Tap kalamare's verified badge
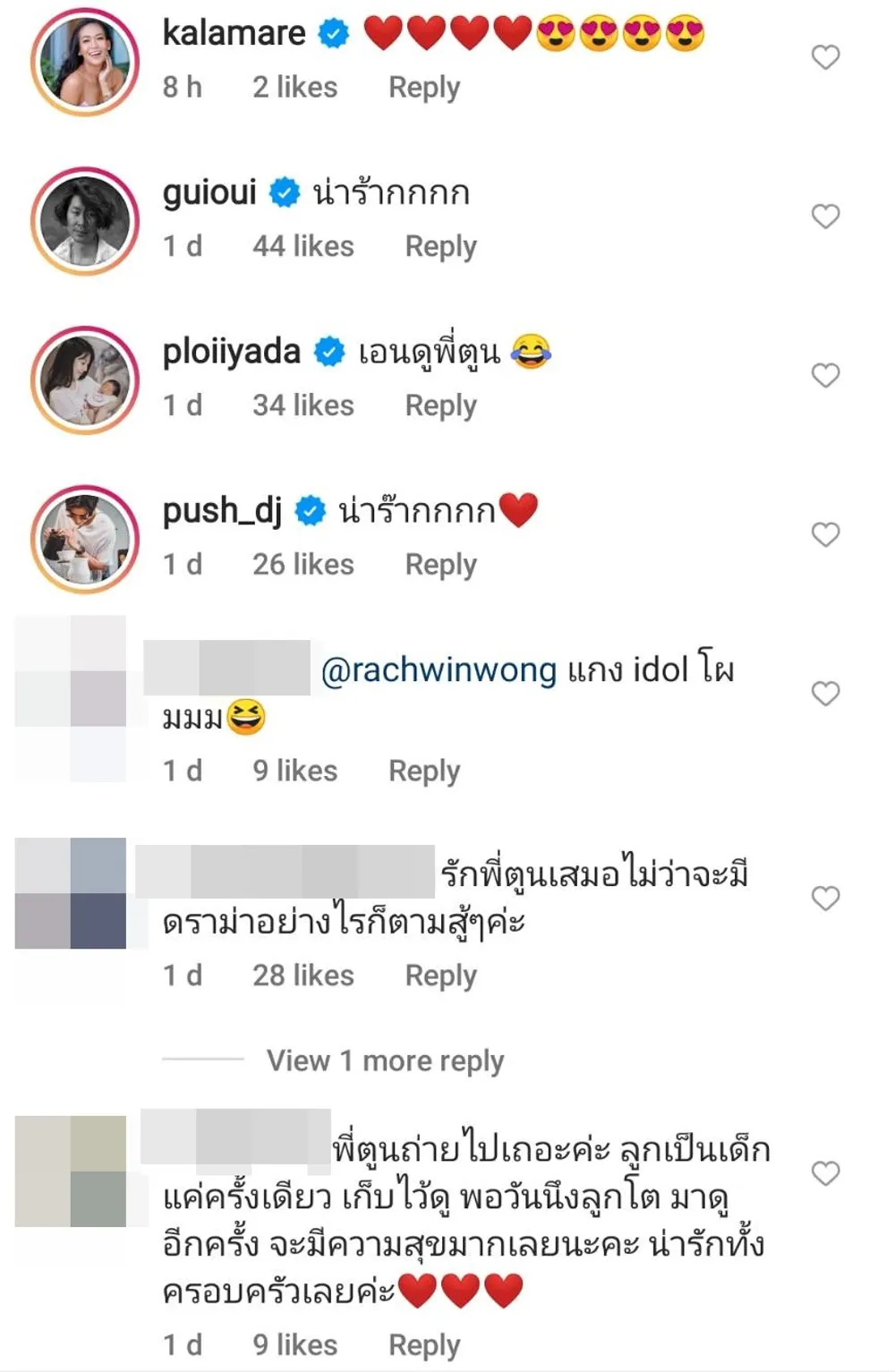The image size is (895, 1372). [x=334, y=34]
